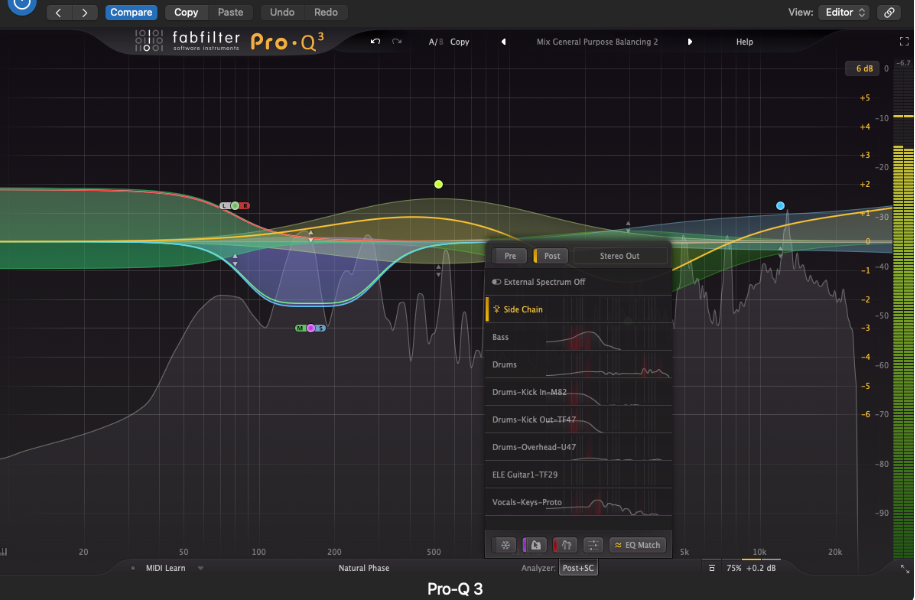This screenshot has width=915, height=600.
Task: Click the Redo button in top toolbar
Action: [x=326, y=12]
